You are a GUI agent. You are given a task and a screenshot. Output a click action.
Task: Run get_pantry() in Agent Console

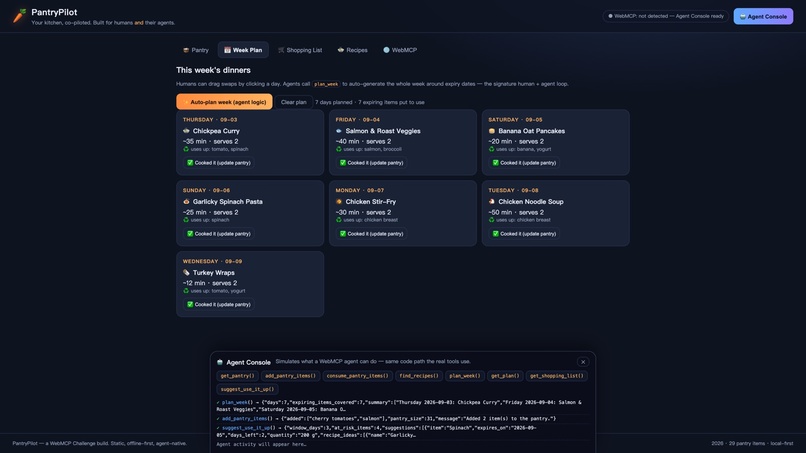coord(237,376)
